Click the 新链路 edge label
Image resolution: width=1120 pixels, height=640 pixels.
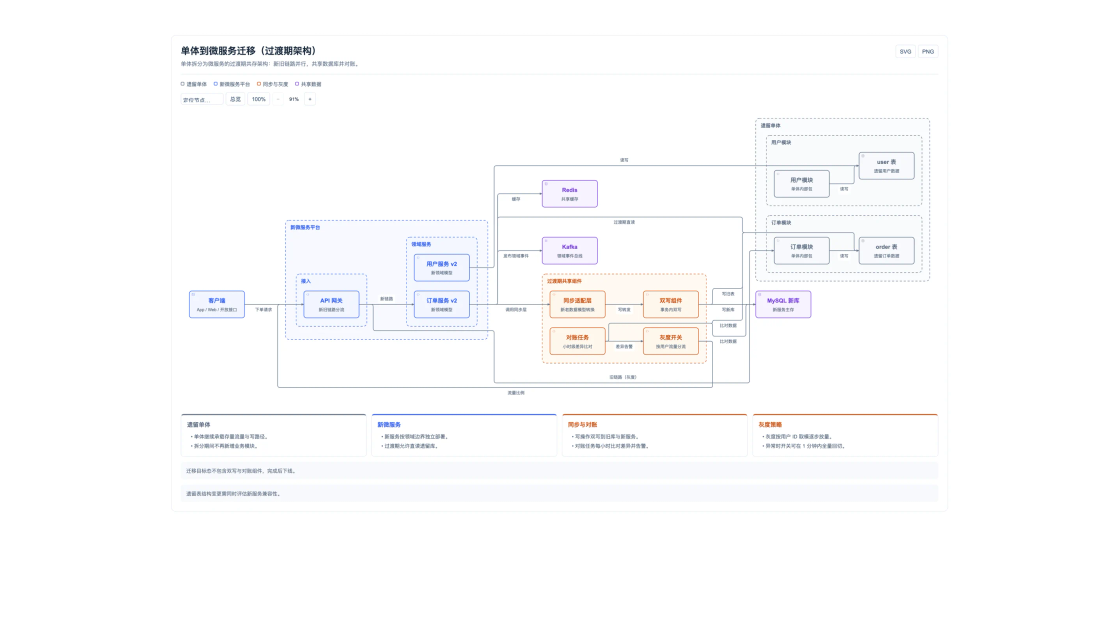click(x=386, y=299)
